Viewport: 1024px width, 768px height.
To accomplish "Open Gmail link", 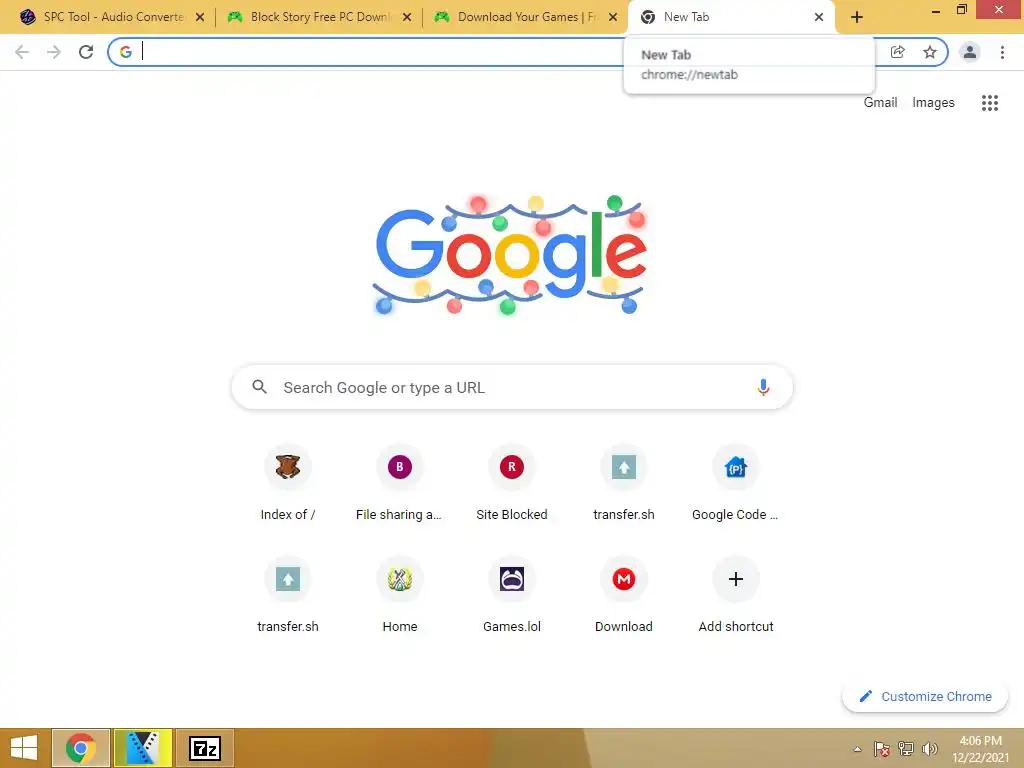I will pyautogui.click(x=880, y=103).
